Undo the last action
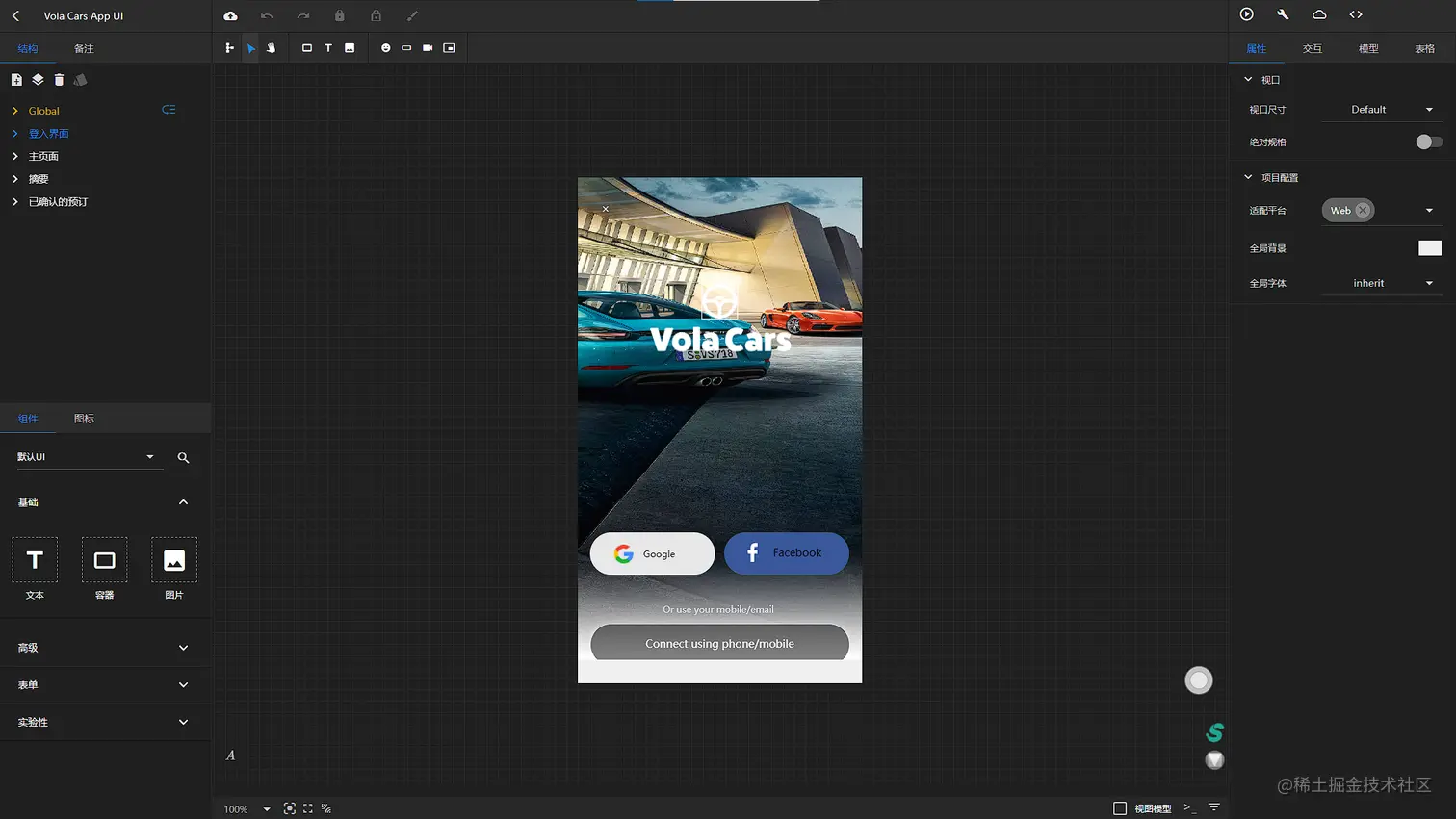This screenshot has width=1456, height=819. pos(267,15)
